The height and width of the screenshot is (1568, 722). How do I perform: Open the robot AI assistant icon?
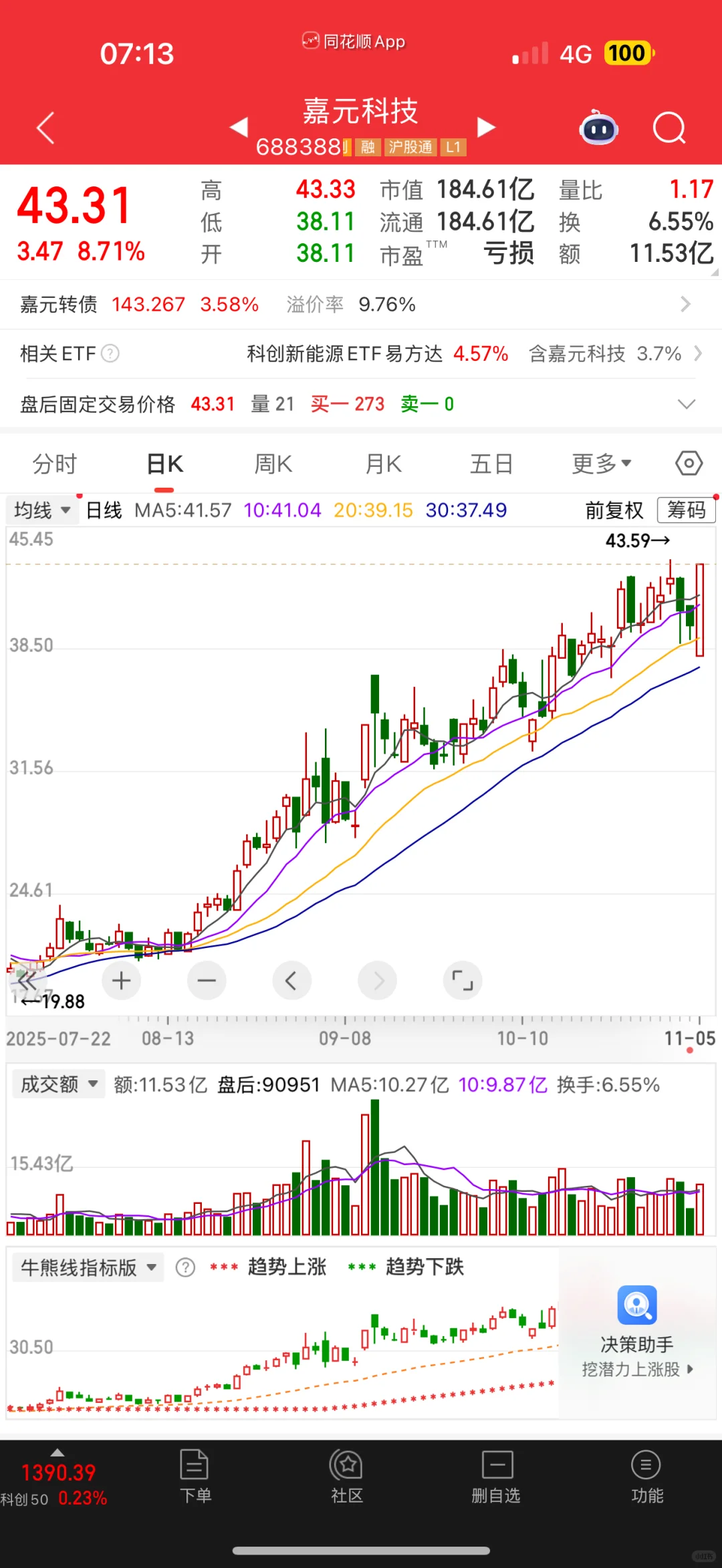pos(599,127)
